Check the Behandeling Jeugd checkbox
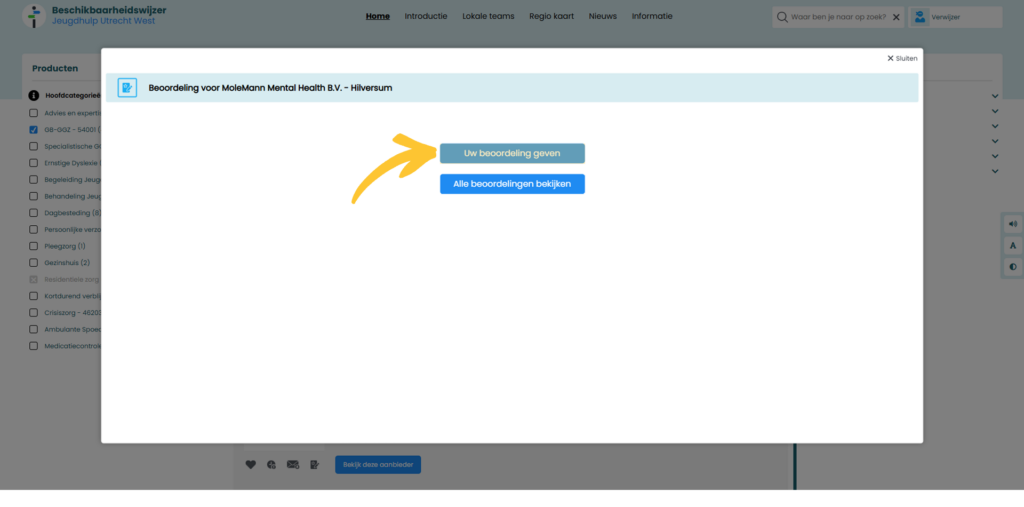 point(33,196)
